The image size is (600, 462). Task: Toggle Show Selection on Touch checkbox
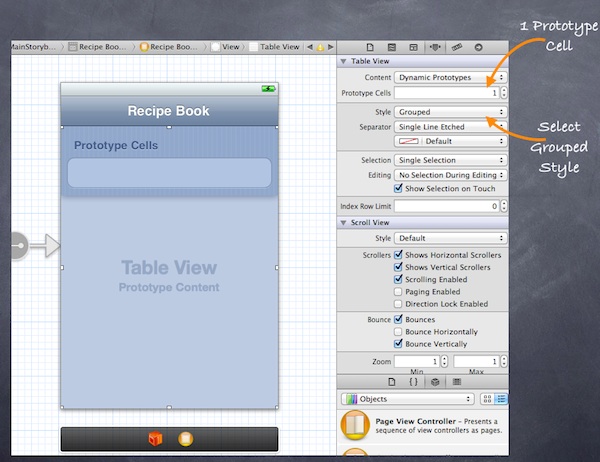(399, 187)
